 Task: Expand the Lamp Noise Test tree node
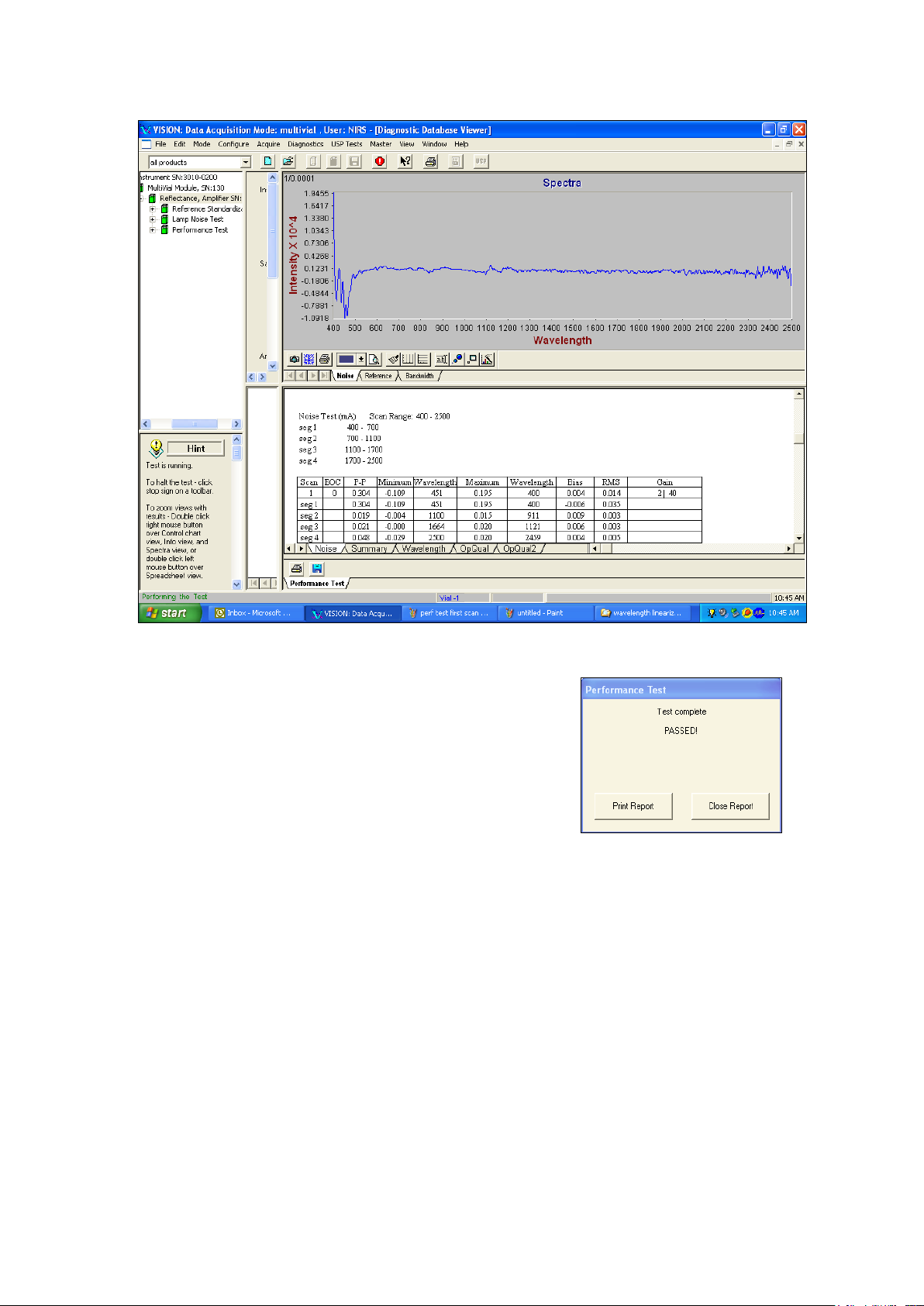(153, 219)
